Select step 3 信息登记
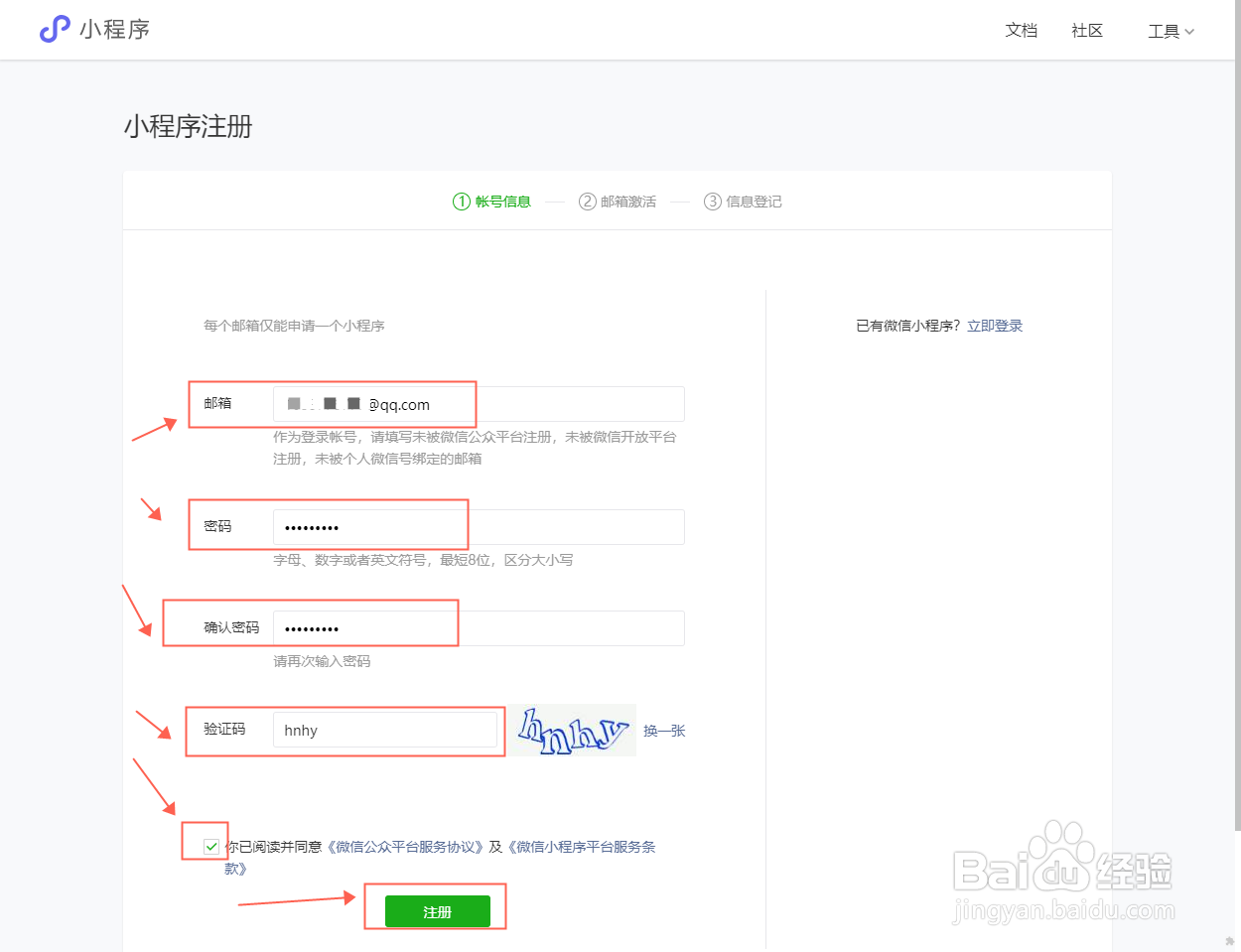The width and height of the screenshot is (1241, 952). [743, 202]
